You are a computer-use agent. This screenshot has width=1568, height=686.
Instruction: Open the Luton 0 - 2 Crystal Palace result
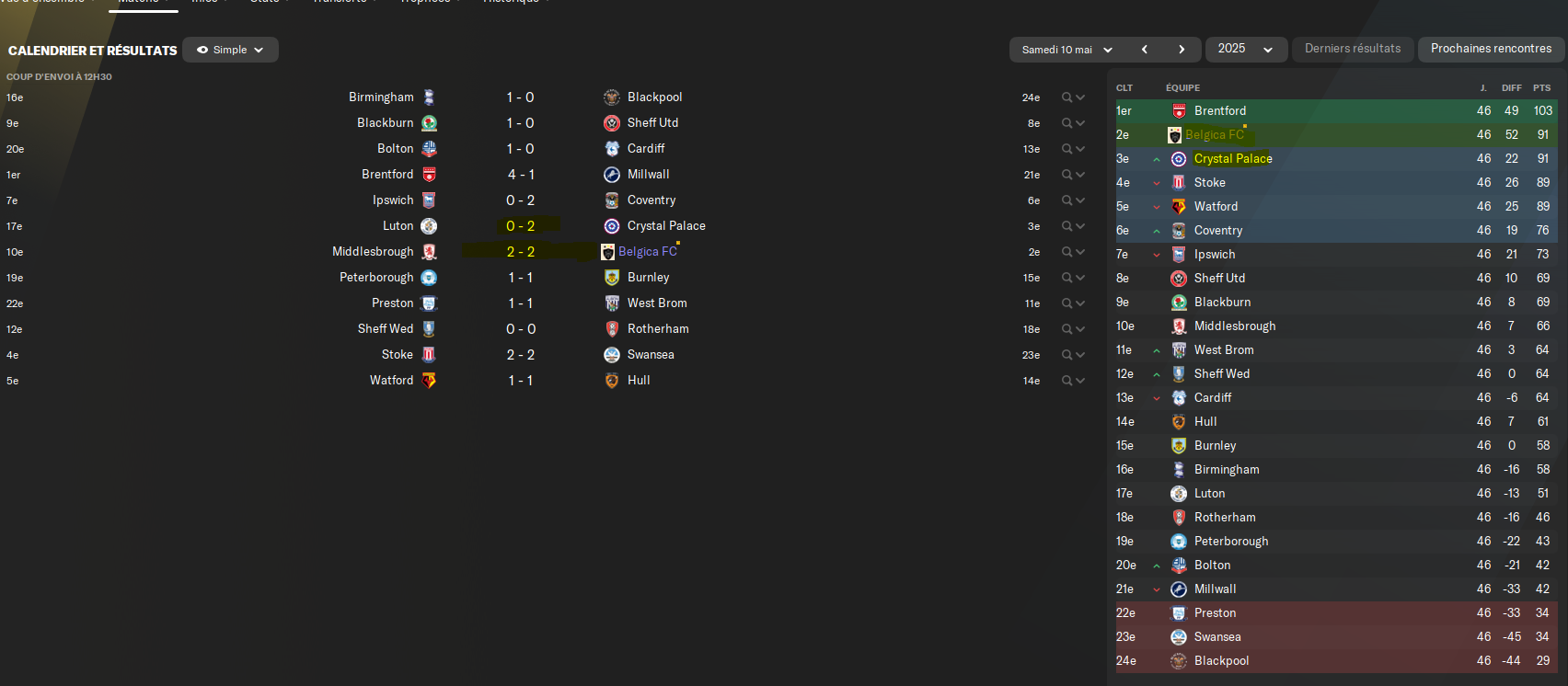521,226
